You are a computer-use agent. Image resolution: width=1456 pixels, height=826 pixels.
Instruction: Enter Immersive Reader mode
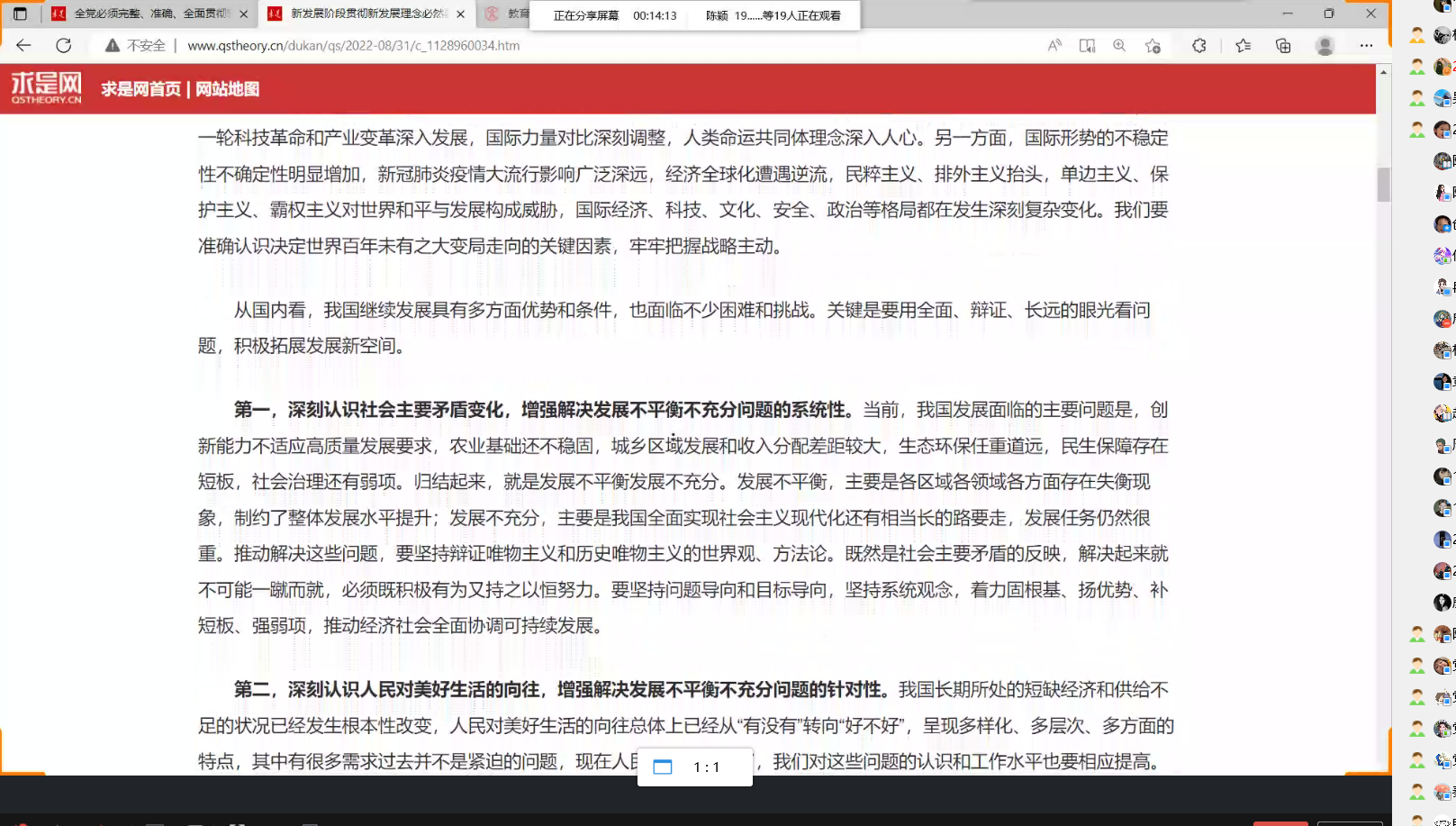(x=1087, y=45)
